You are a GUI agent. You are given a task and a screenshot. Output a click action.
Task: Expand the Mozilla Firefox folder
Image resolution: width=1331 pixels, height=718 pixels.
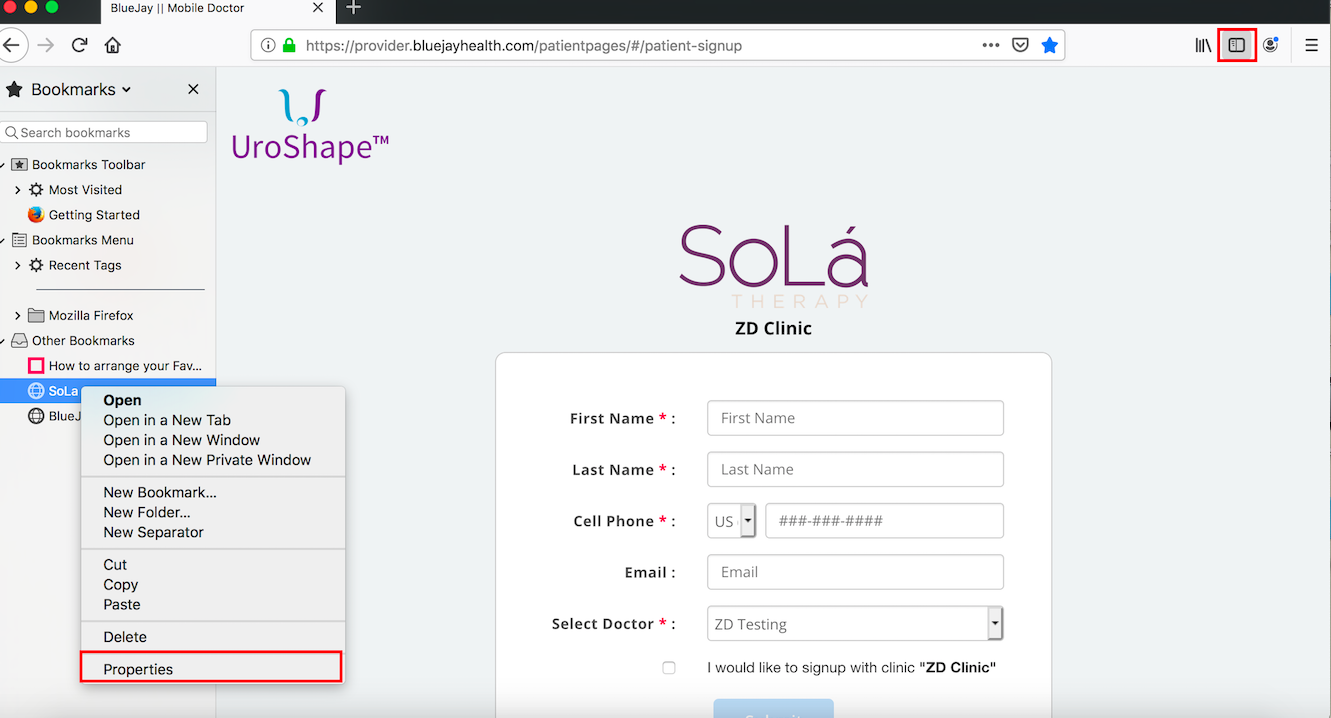click(17, 315)
